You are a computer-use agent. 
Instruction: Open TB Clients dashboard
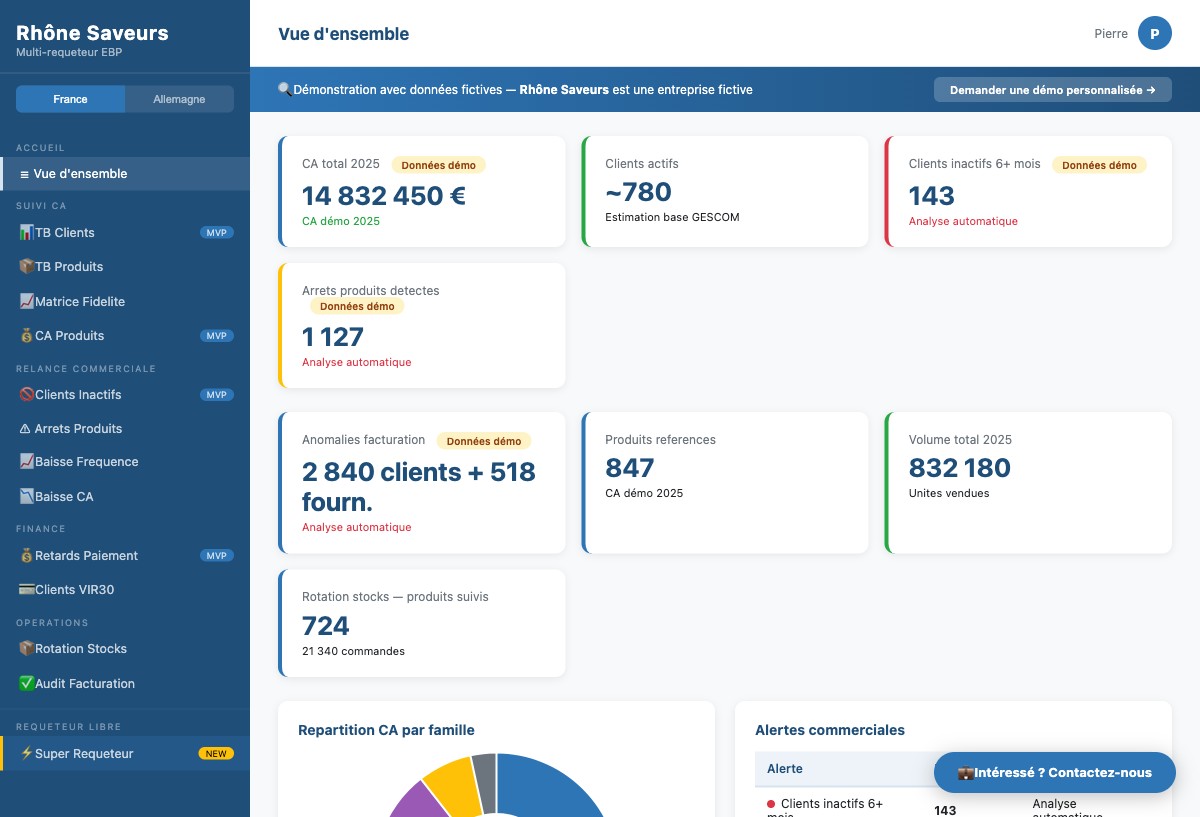125,232
